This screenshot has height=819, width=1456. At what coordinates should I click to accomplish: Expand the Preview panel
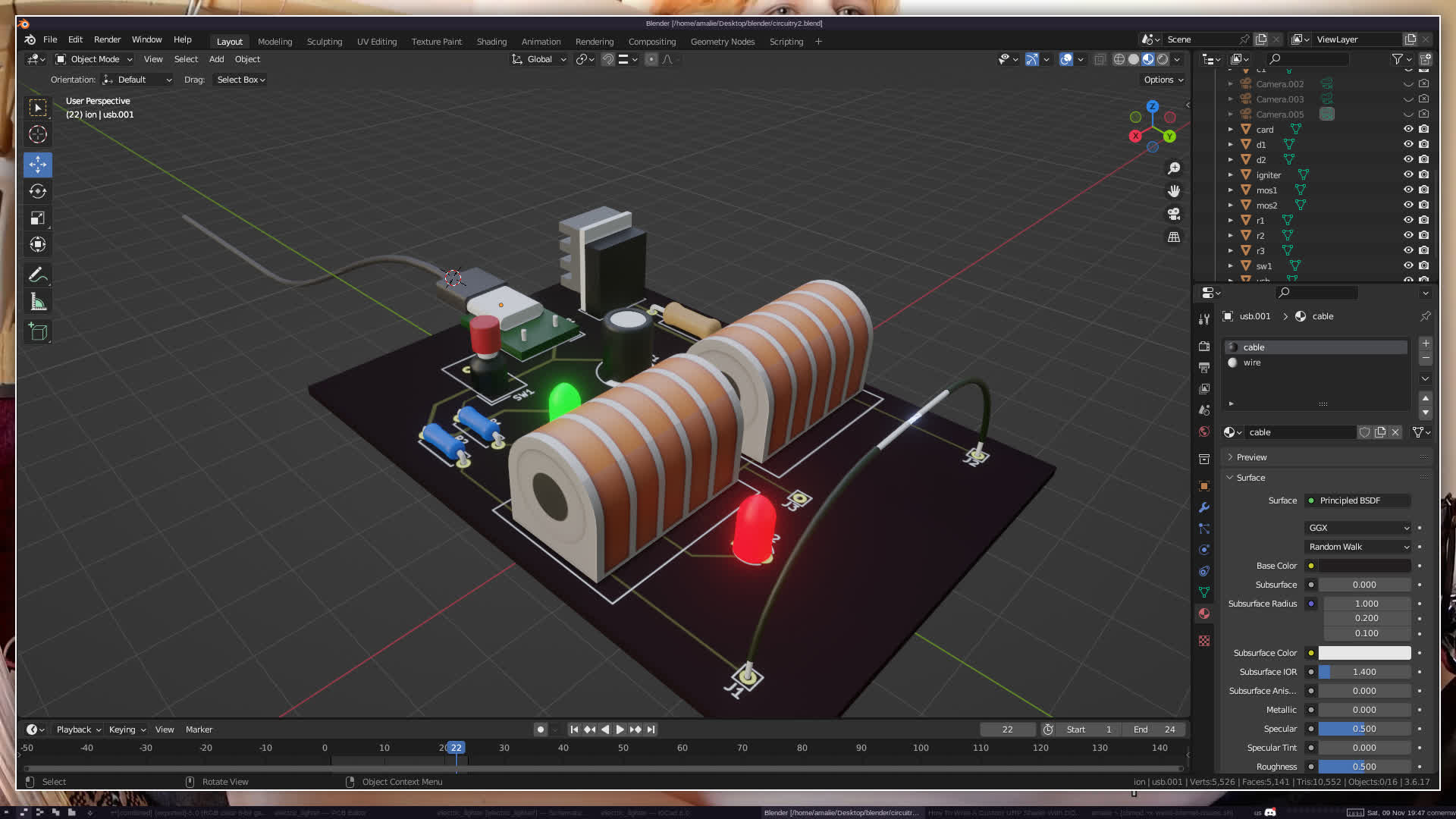[x=1251, y=457]
